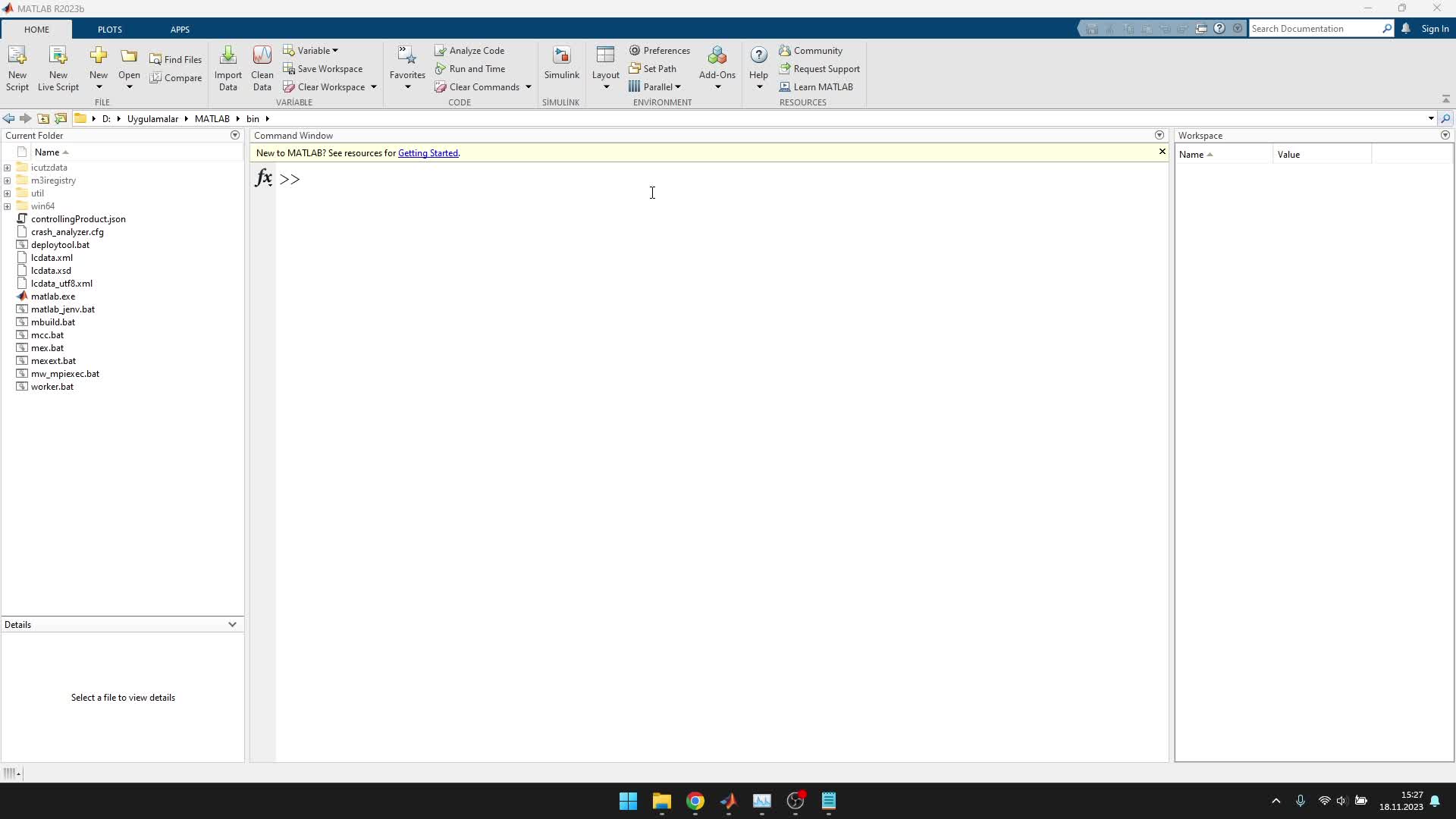Click Clear Workspace

tap(325, 86)
